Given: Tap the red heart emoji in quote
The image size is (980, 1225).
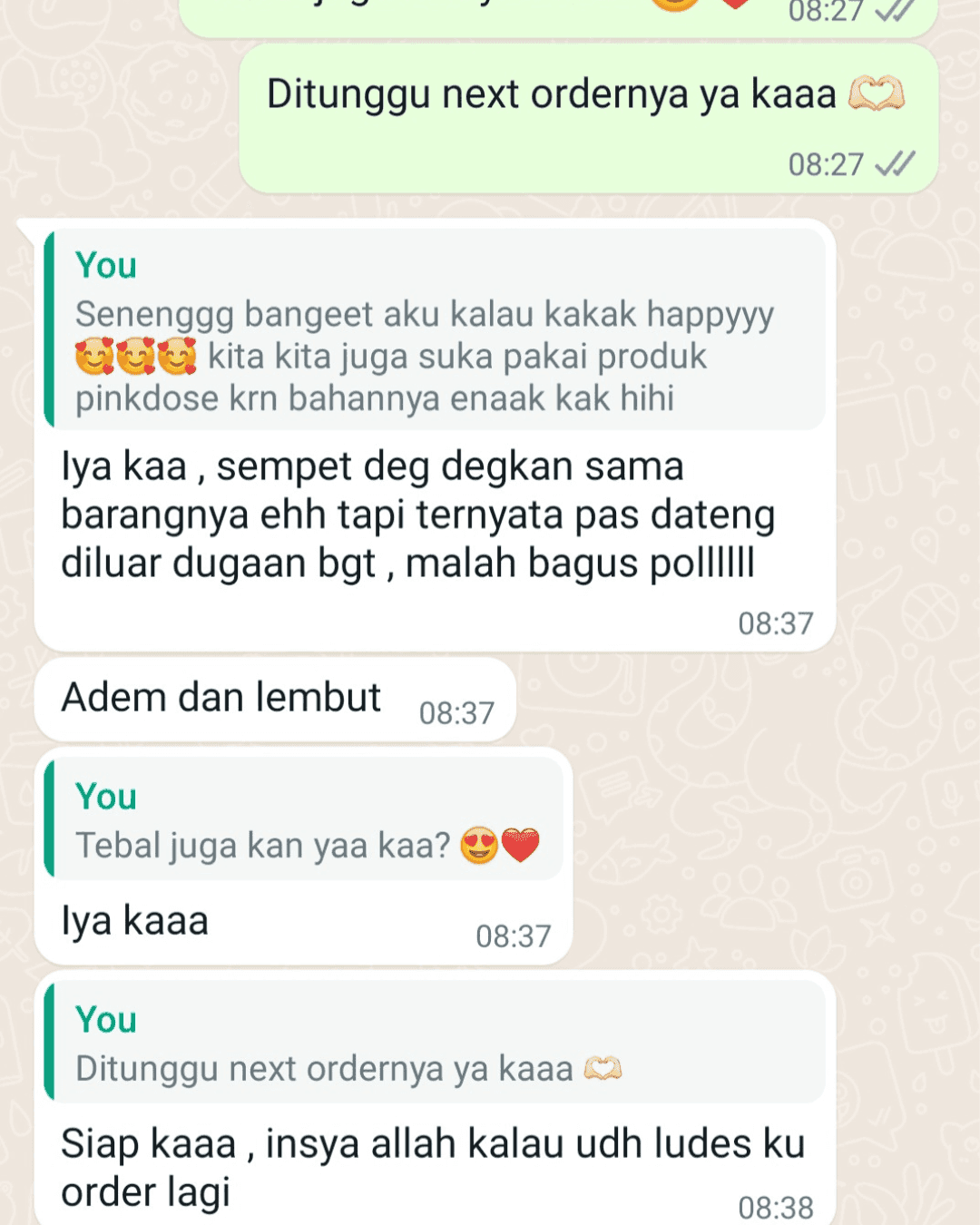Looking at the screenshot, I should tap(521, 846).
